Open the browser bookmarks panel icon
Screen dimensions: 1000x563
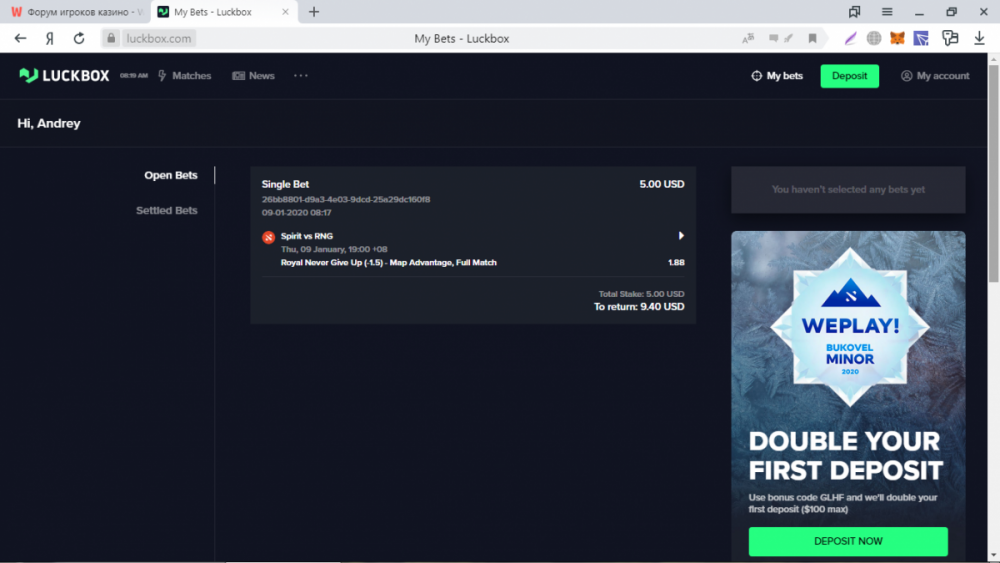point(854,11)
